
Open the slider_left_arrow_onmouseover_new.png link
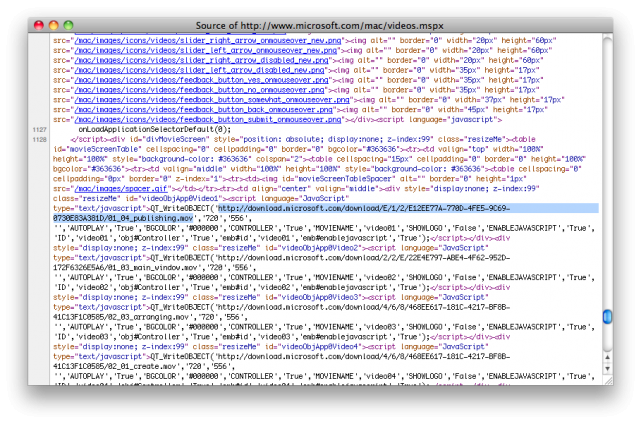[206, 51]
